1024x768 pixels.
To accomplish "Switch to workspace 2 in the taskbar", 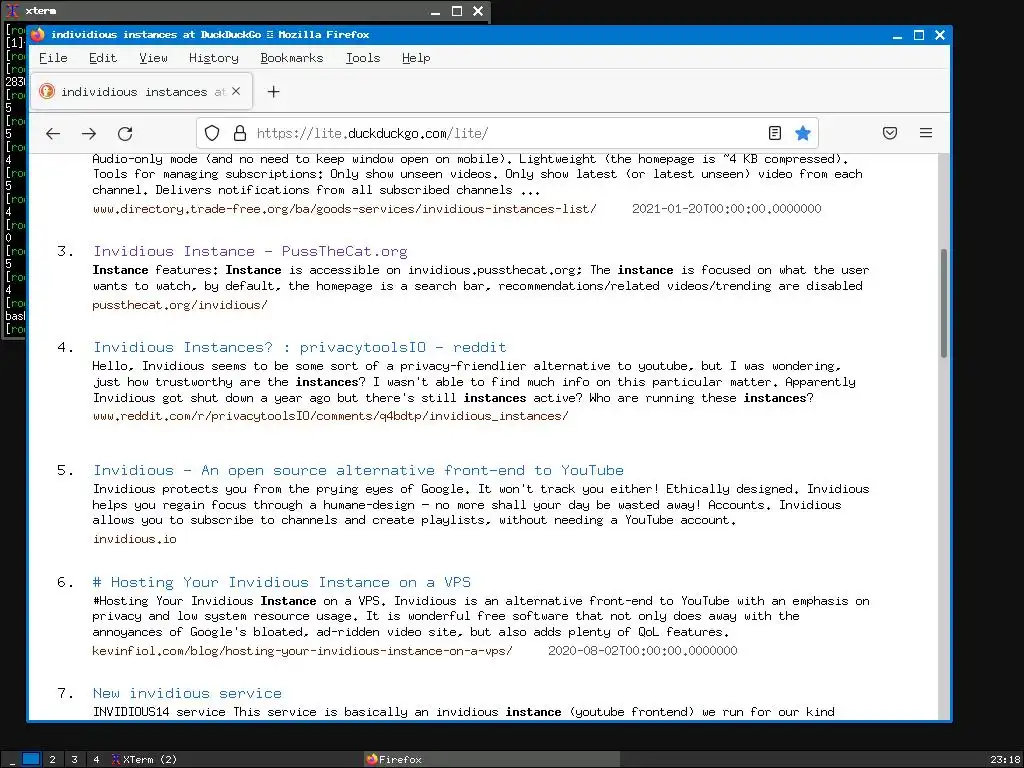I will tap(52, 759).
